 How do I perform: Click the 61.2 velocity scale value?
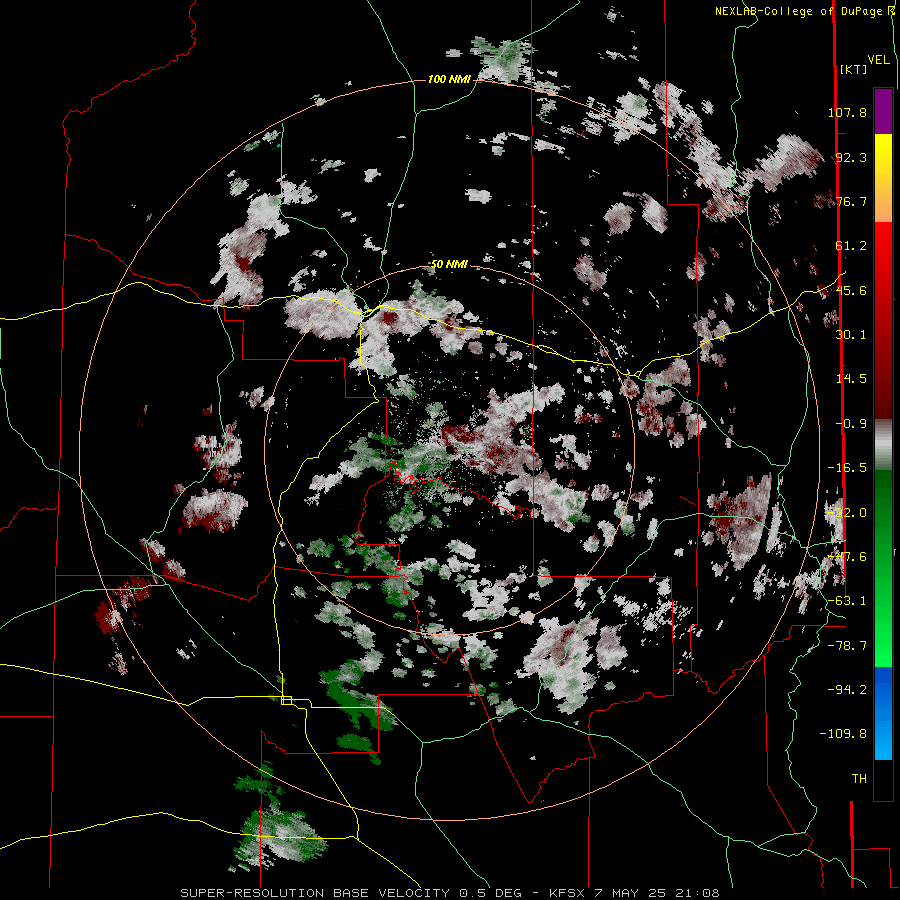(x=851, y=246)
